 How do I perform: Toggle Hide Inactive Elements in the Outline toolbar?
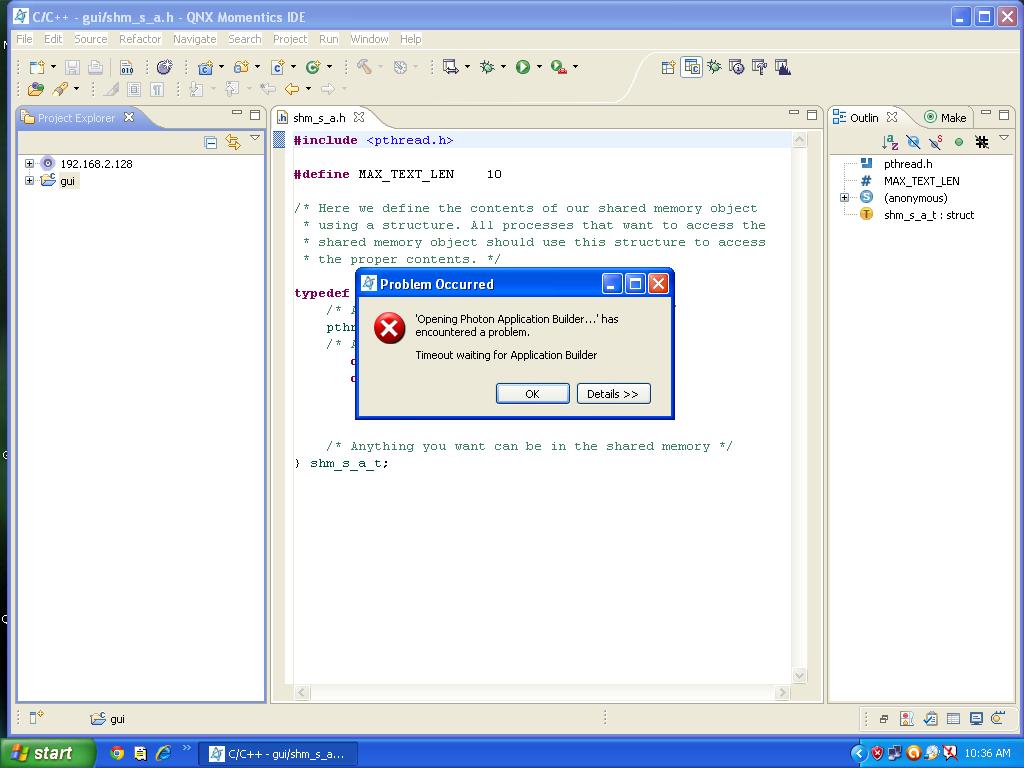[x=982, y=142]
